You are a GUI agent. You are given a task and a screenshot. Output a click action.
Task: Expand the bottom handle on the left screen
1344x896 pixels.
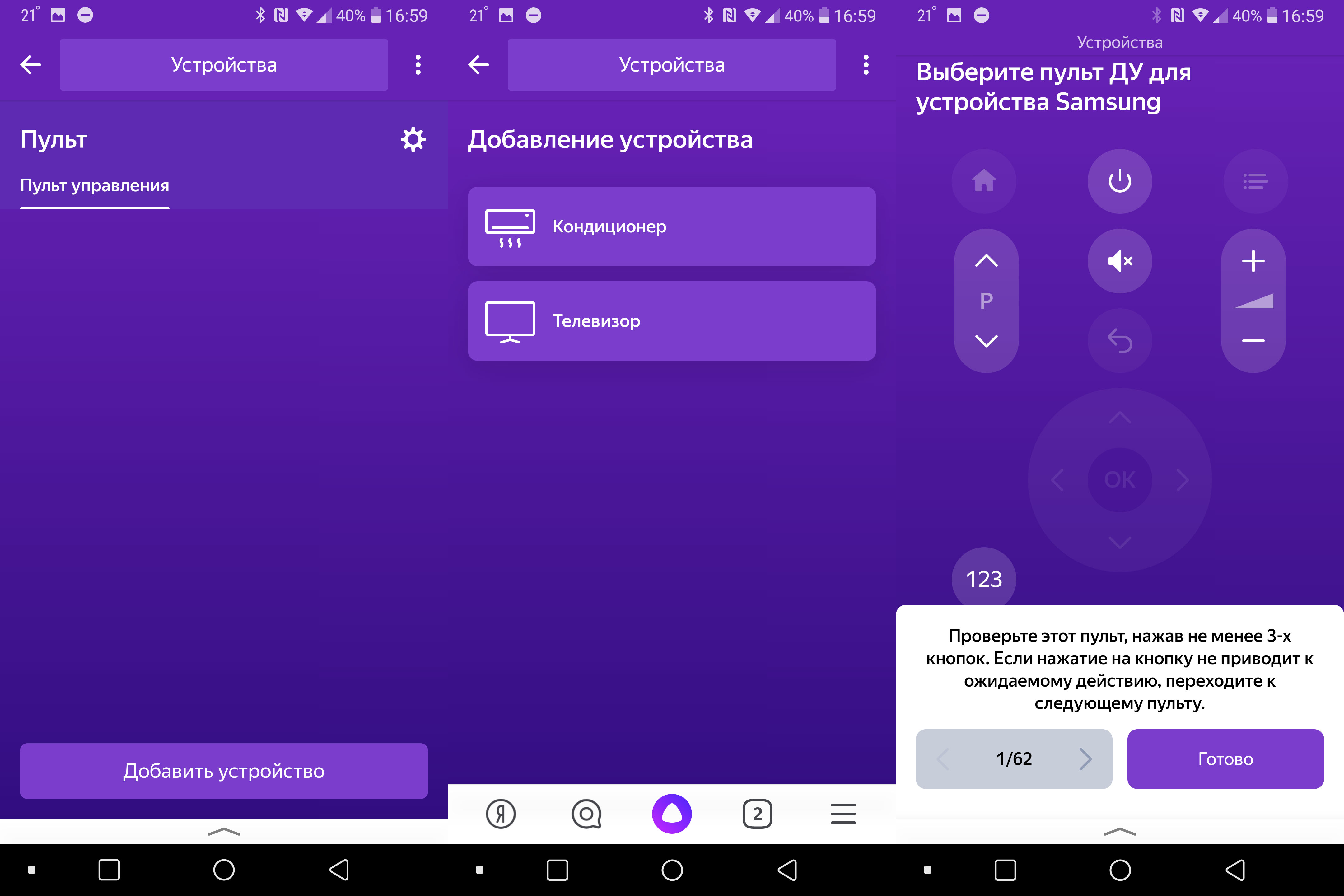[223, 831]
